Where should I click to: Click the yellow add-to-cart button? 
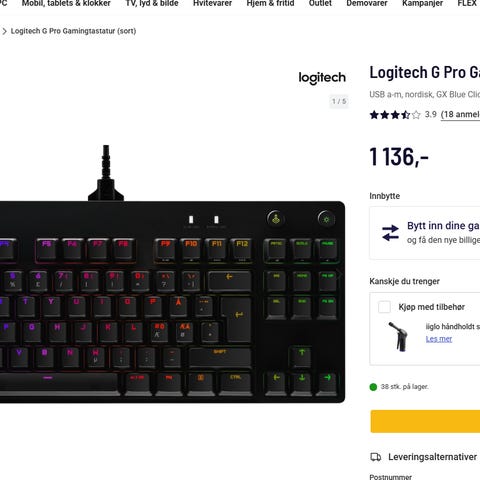tap(425, 421)
